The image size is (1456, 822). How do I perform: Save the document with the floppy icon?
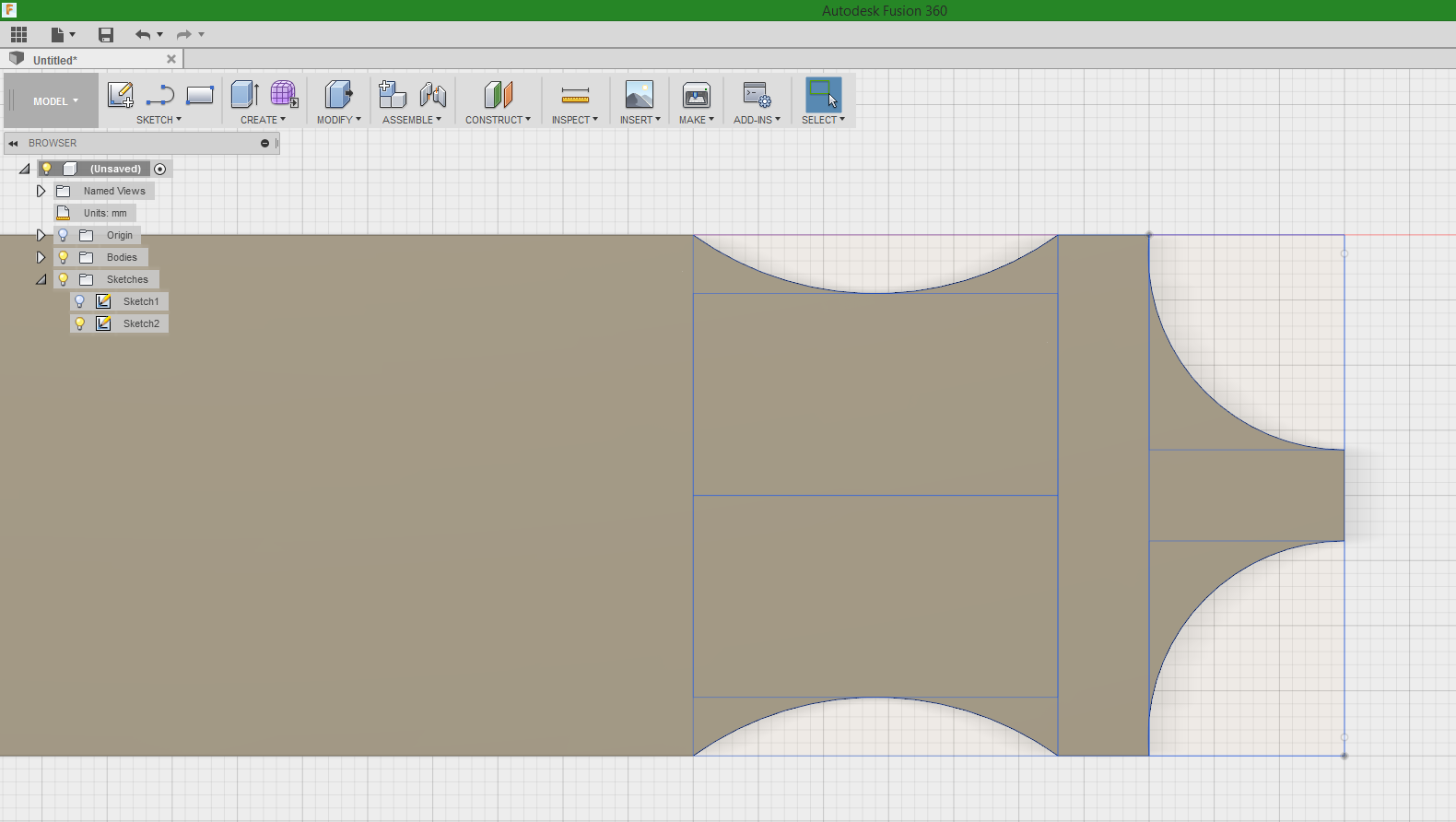[106, 35]
